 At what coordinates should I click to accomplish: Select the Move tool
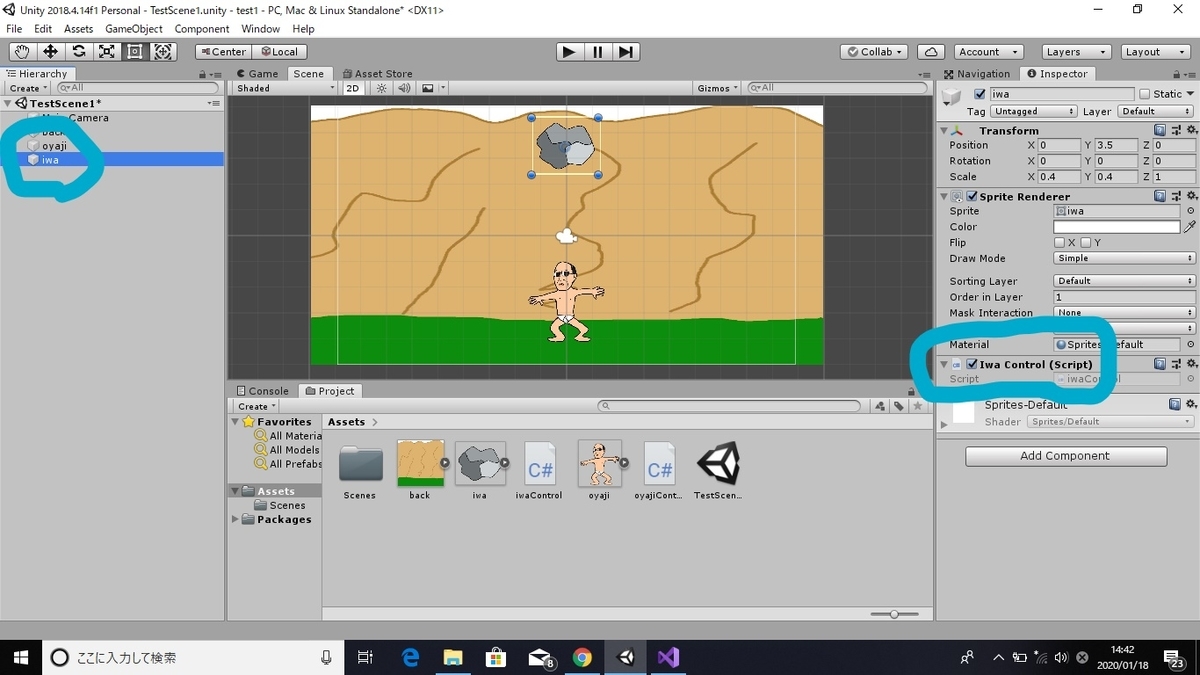click(50, 52)
